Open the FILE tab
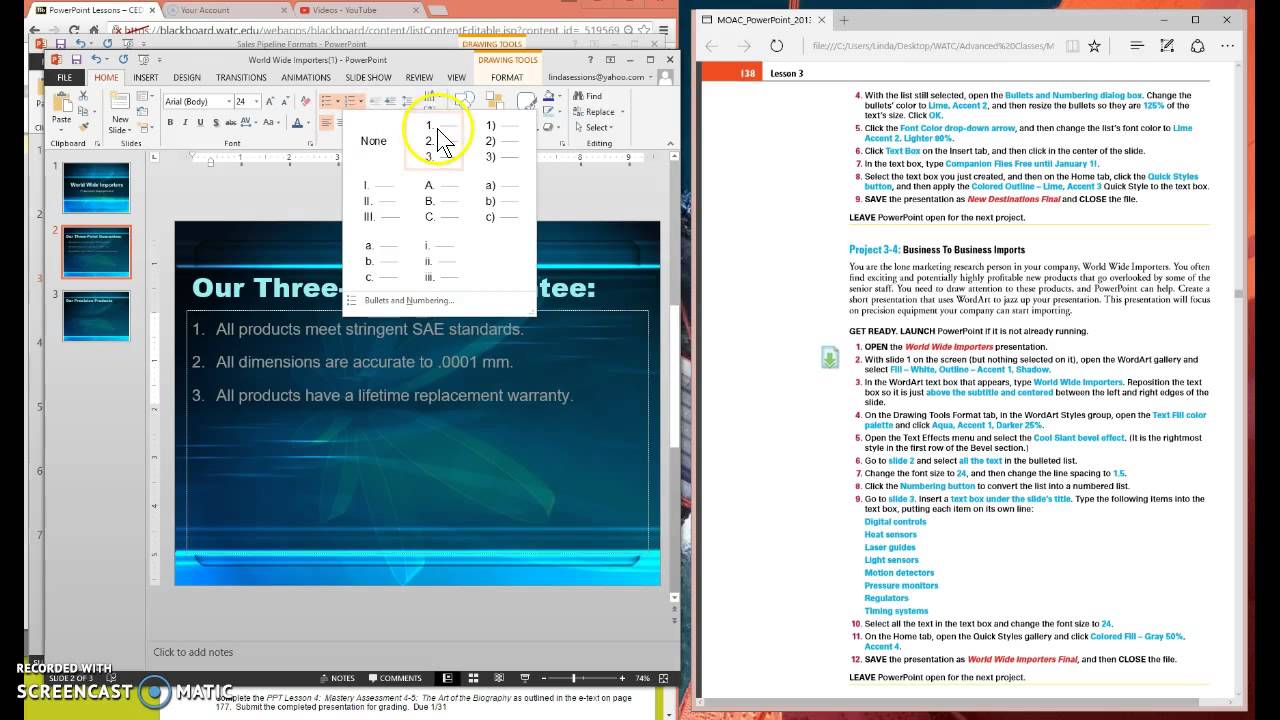Screen dimensions: 1280x720 click(64, 77)
